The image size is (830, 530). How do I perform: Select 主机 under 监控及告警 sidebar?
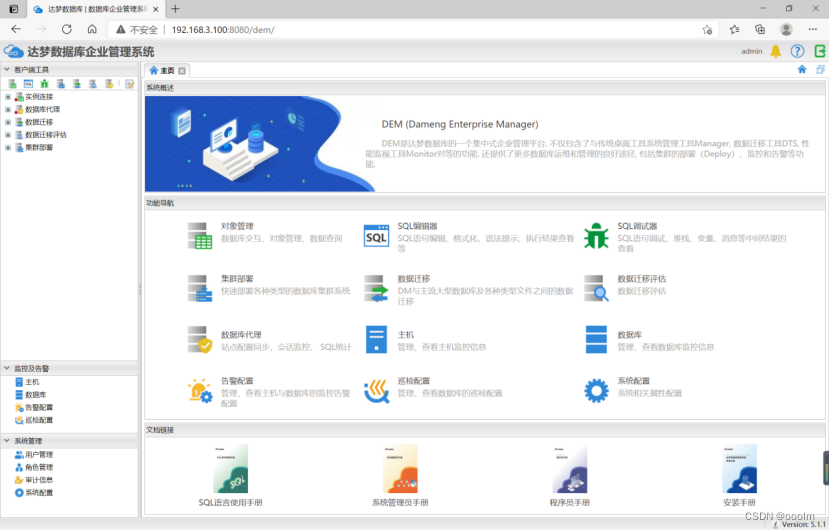coord(32,382)
